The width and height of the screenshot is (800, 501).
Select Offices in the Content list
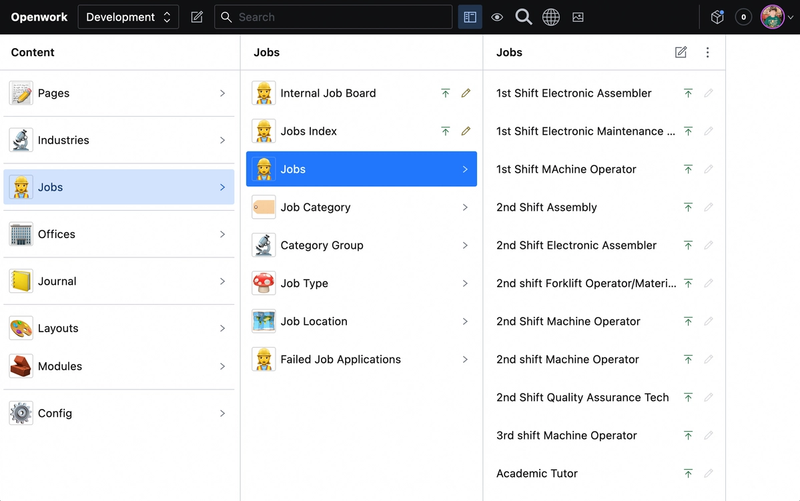(119, 234)
